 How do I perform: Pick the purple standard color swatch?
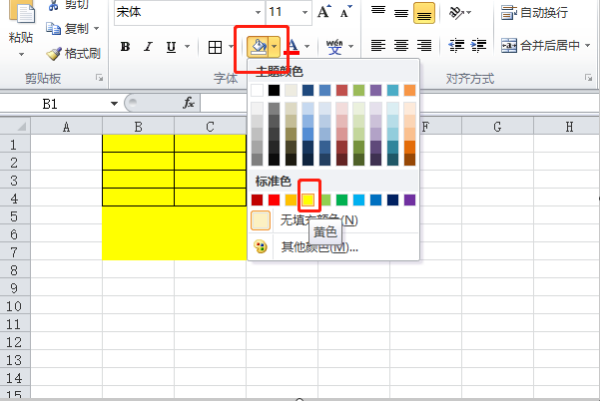point(409,200)
